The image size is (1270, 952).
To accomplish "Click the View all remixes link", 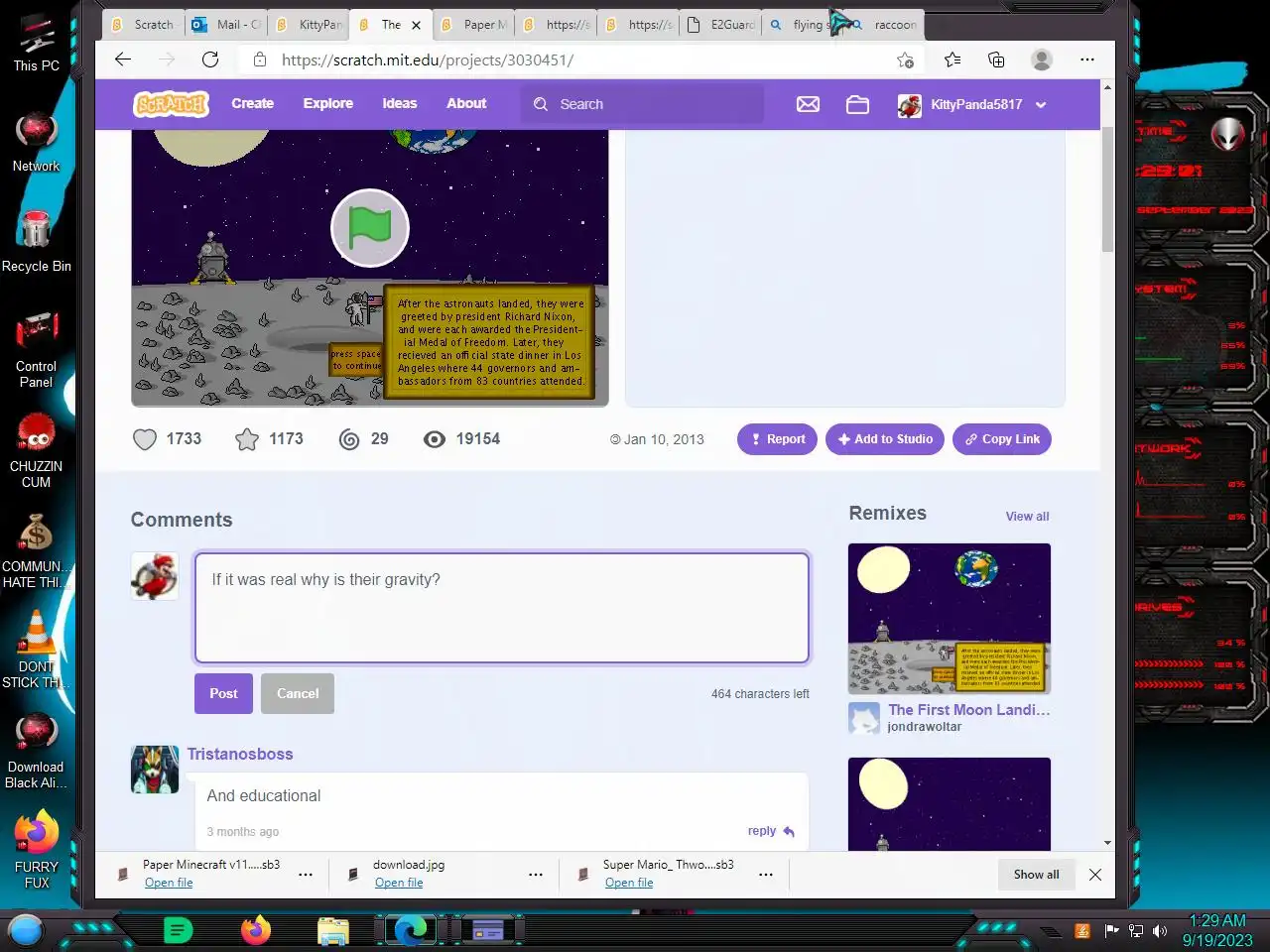I will (1027, 517).
